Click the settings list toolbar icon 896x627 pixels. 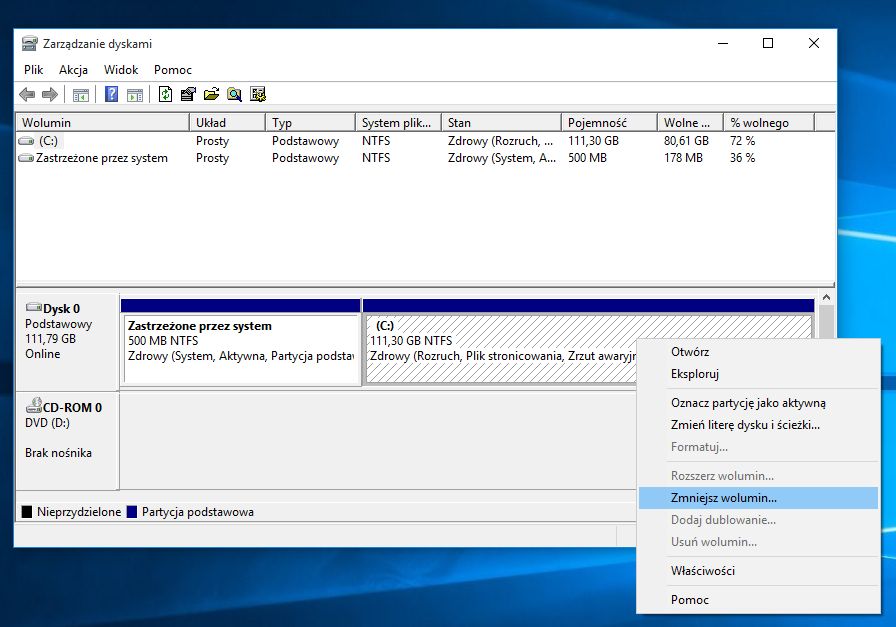[258, 95]
